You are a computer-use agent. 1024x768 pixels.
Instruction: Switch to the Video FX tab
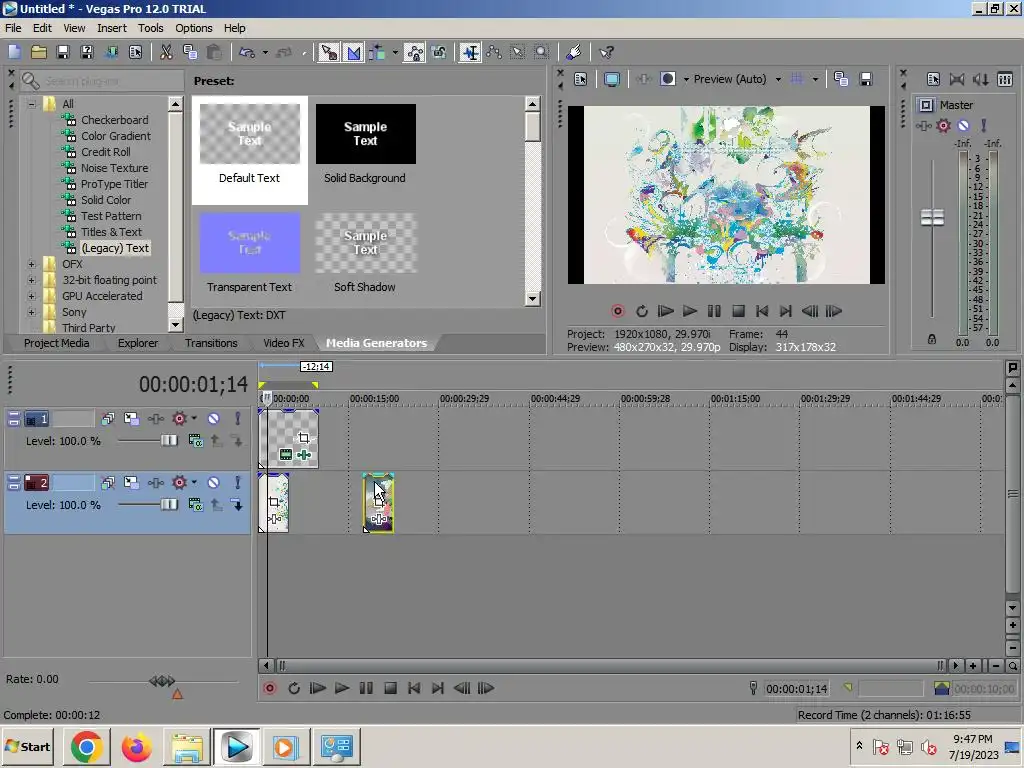click(x=283, y=343)
